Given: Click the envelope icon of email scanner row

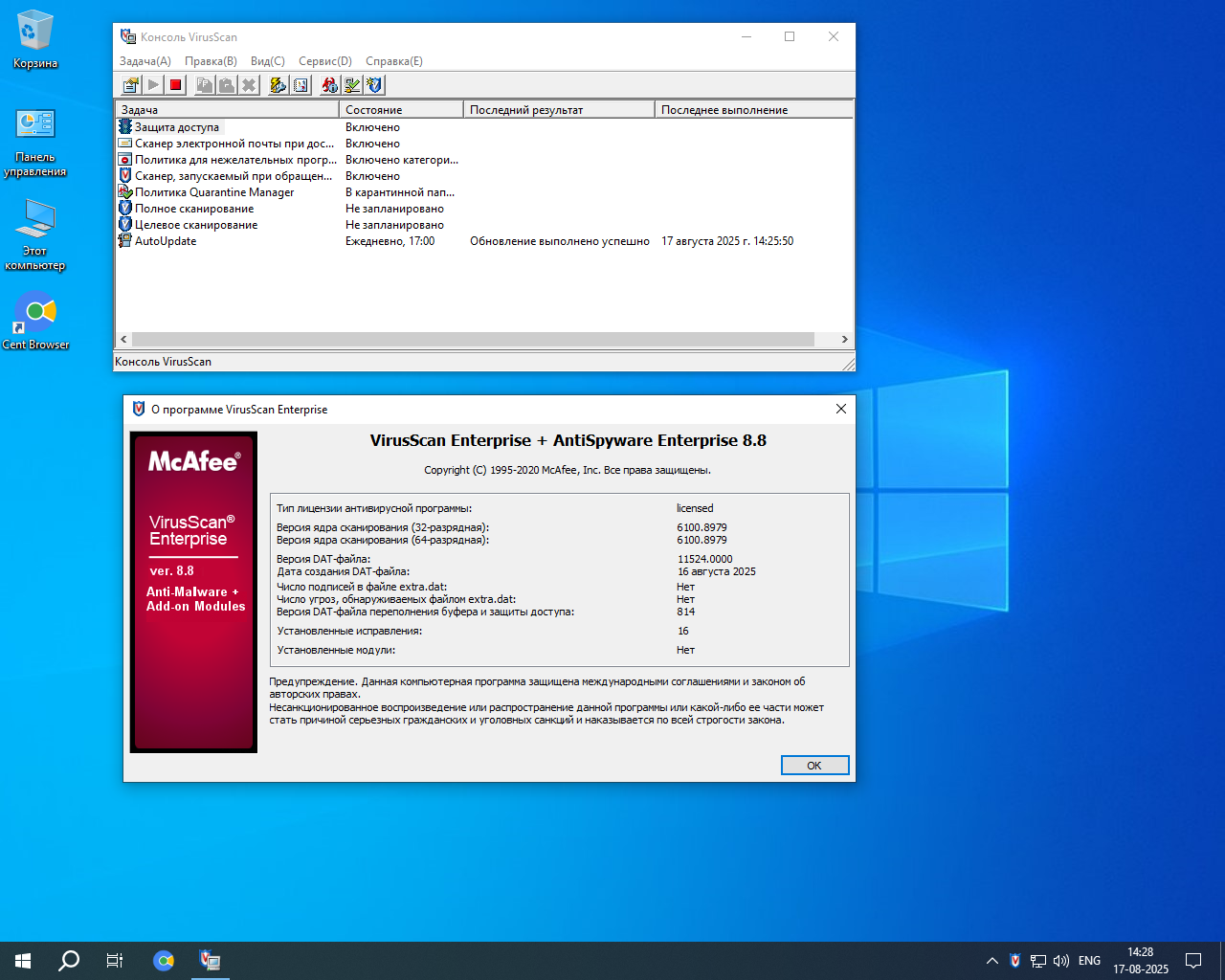Looking at the screenshot, I should point(125,143).
